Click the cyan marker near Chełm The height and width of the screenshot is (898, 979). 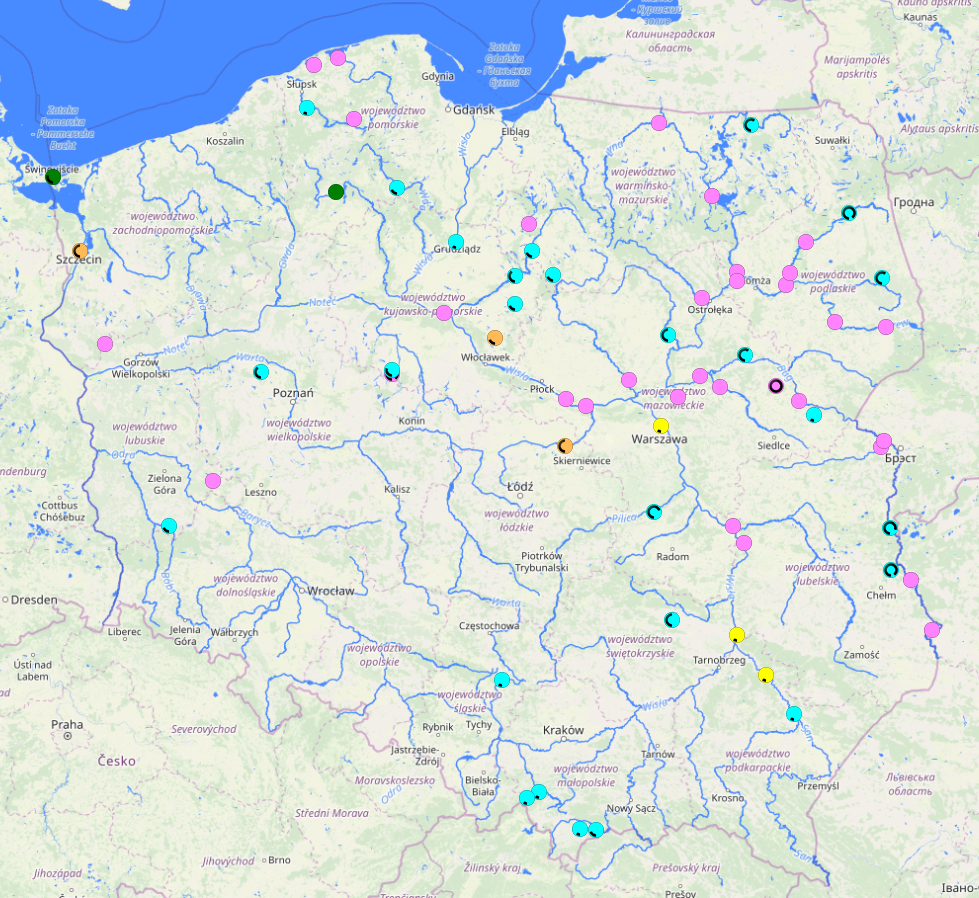pyautogui.click(x=891, y=569)
